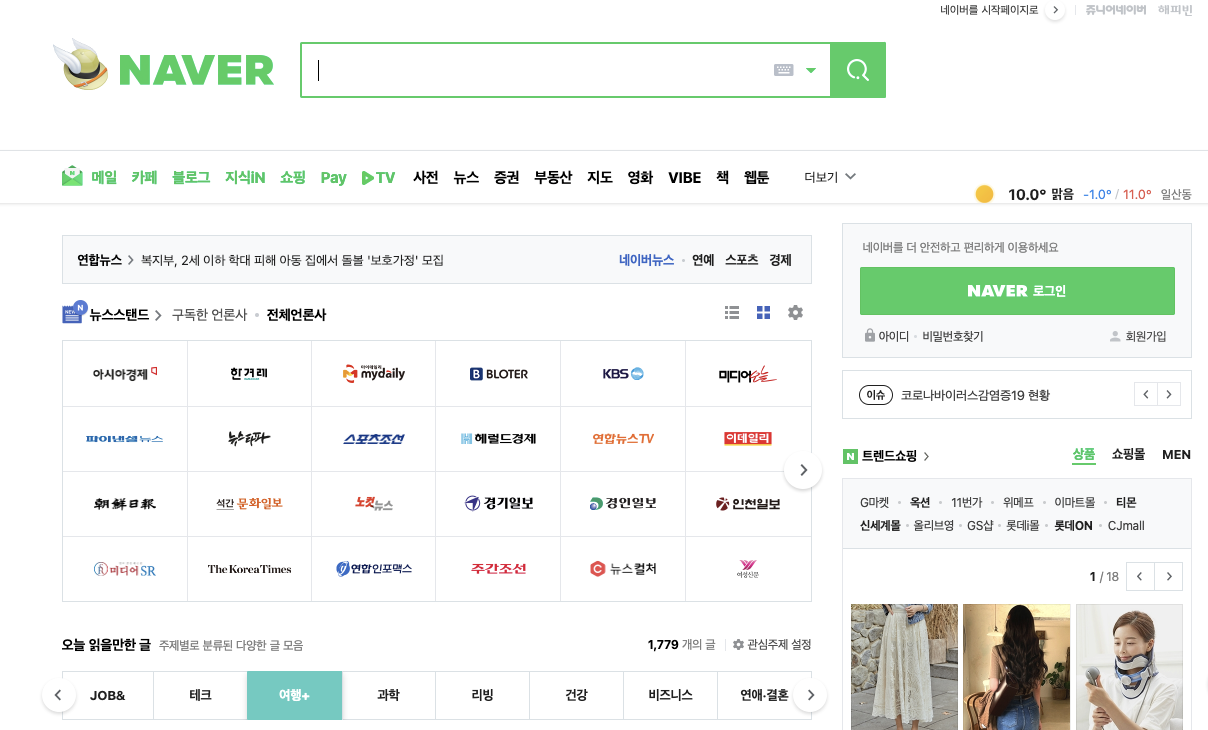Open the 블로그 menu item
The height and width of the screenshot is (730, 1208).
tap(191, 177)
